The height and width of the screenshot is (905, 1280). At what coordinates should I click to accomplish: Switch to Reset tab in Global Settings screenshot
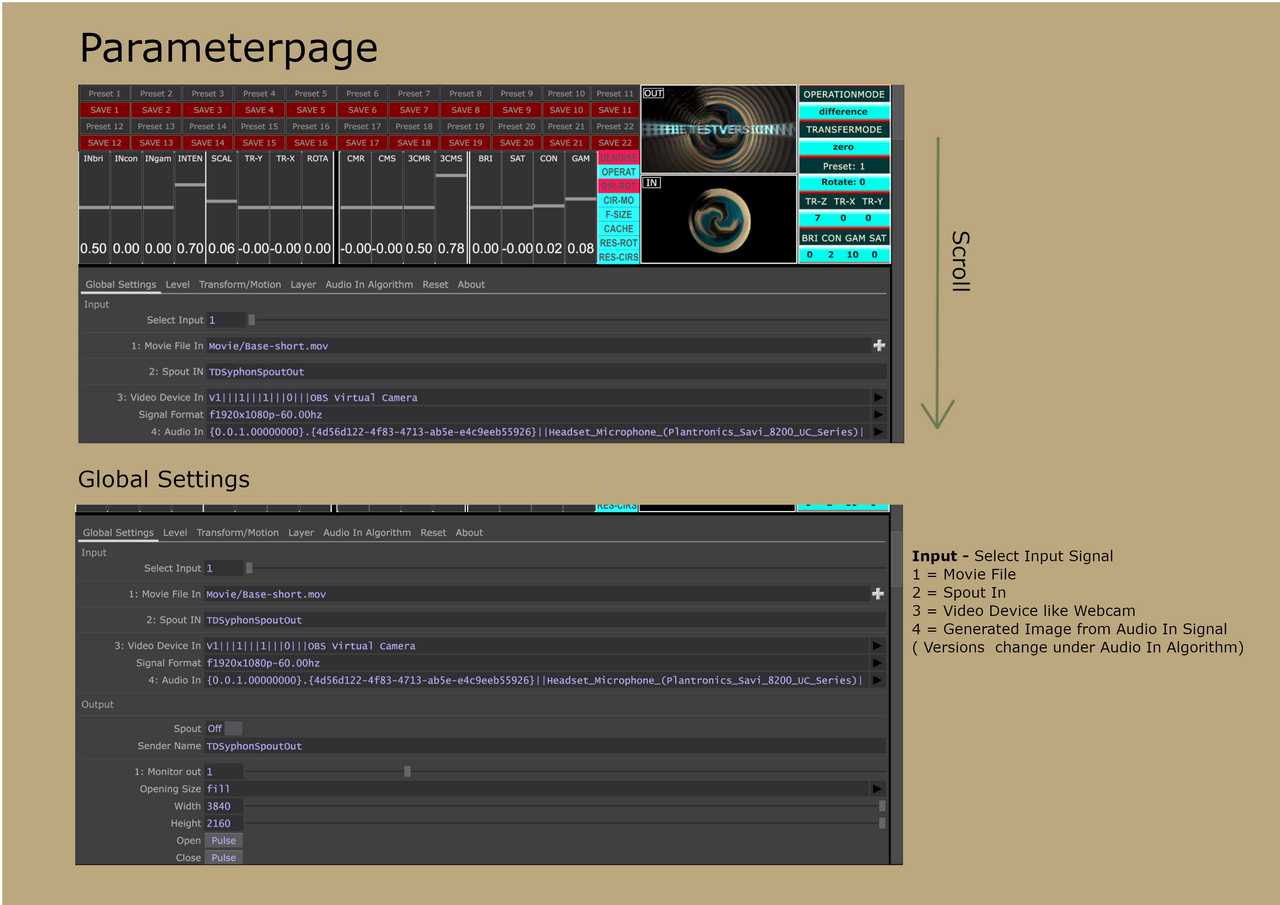(x=433, y=533)
